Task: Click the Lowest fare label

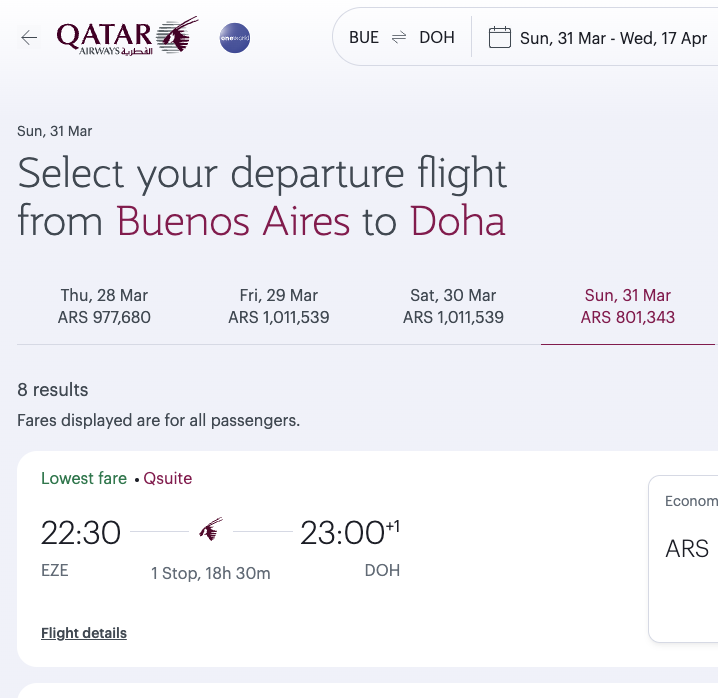Action: (84, 478)
